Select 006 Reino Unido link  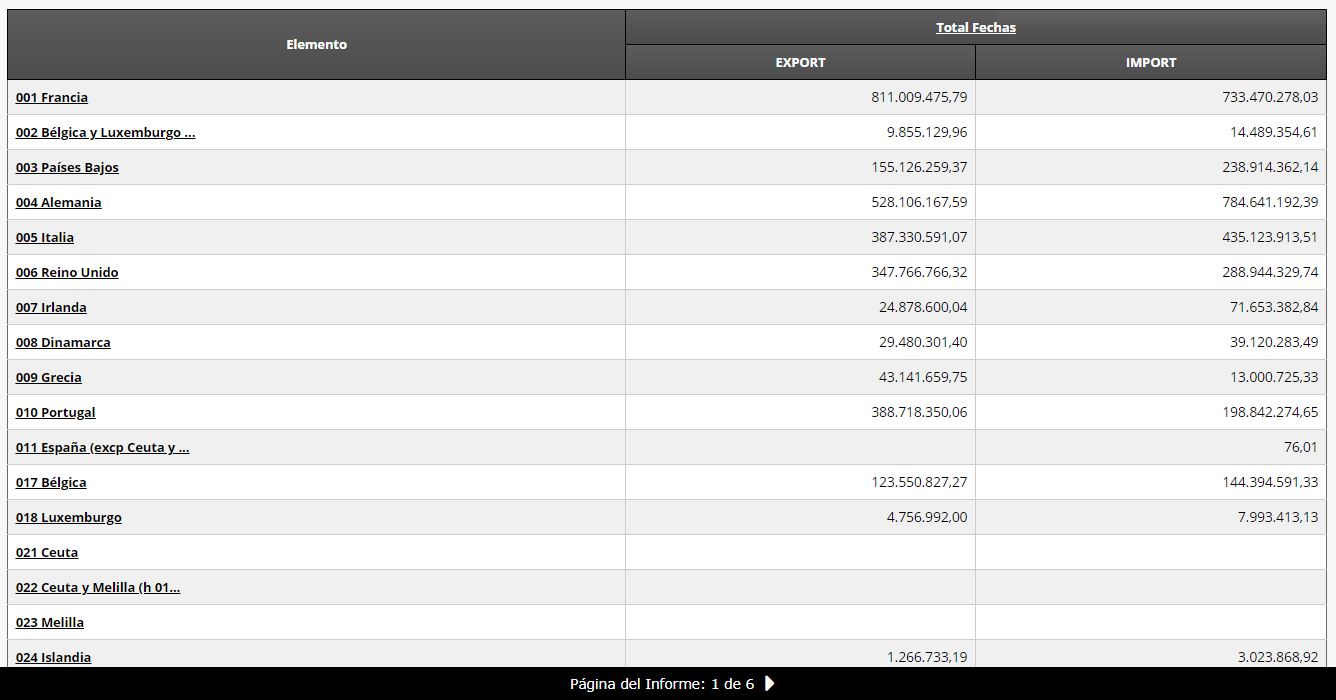67,273
